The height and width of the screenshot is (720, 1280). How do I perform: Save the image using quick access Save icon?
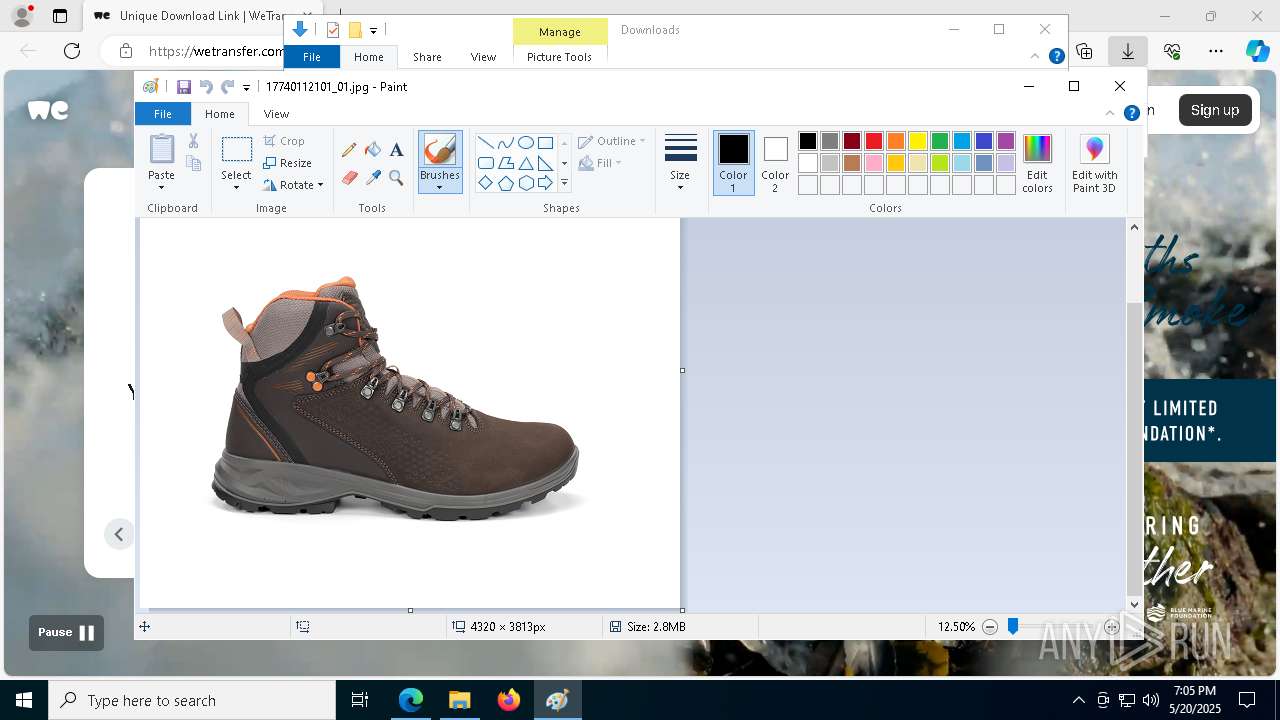tap(184, 87)
